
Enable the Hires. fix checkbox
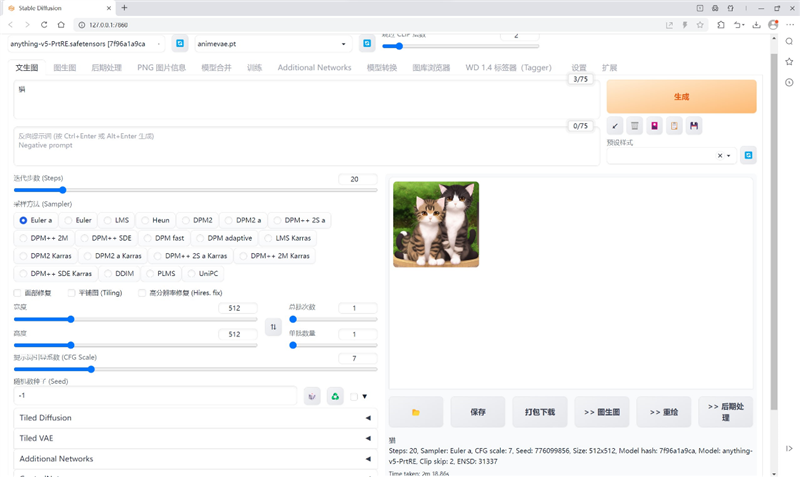(x=142, y=293)
